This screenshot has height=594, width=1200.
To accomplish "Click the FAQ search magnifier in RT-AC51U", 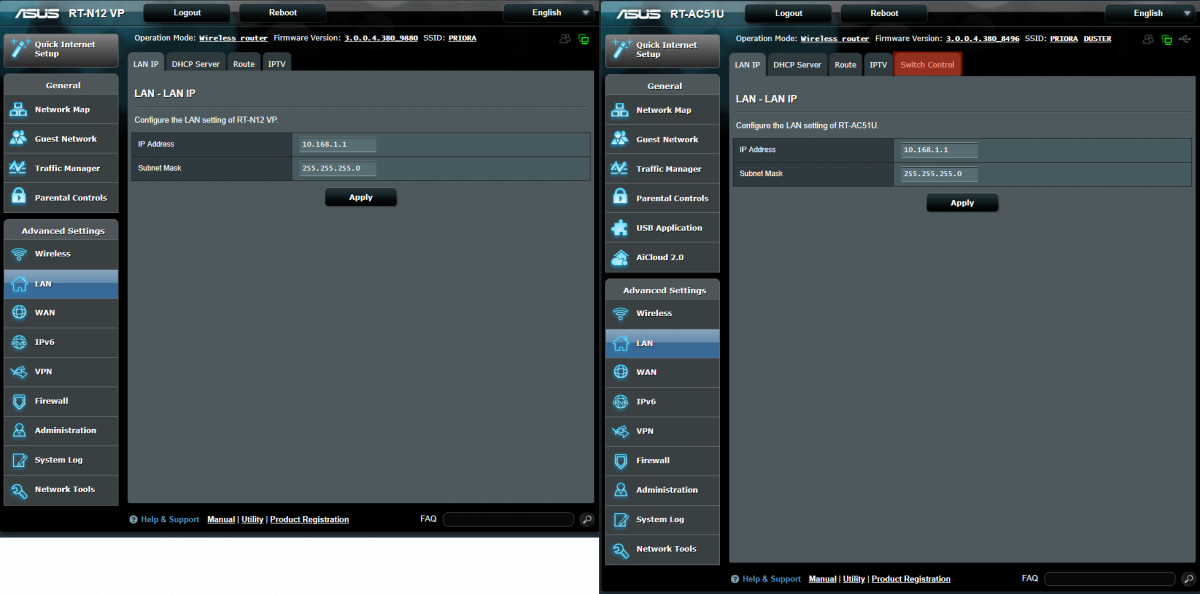I will point(1188,579).
